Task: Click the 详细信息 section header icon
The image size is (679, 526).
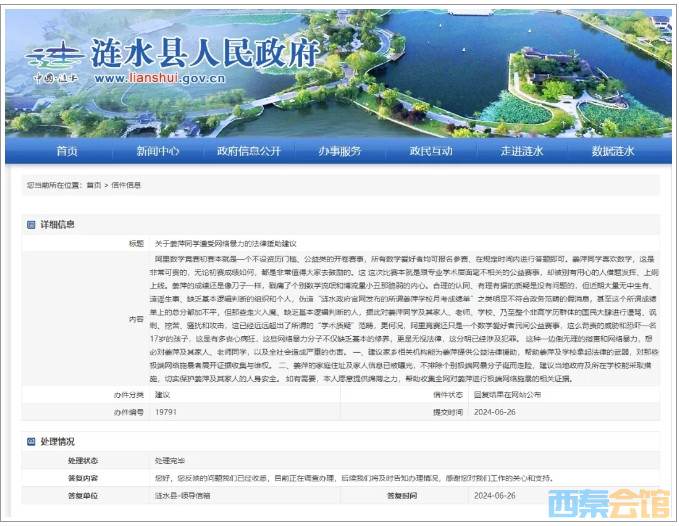Action: pyautogui.click(x=30, y=224)
